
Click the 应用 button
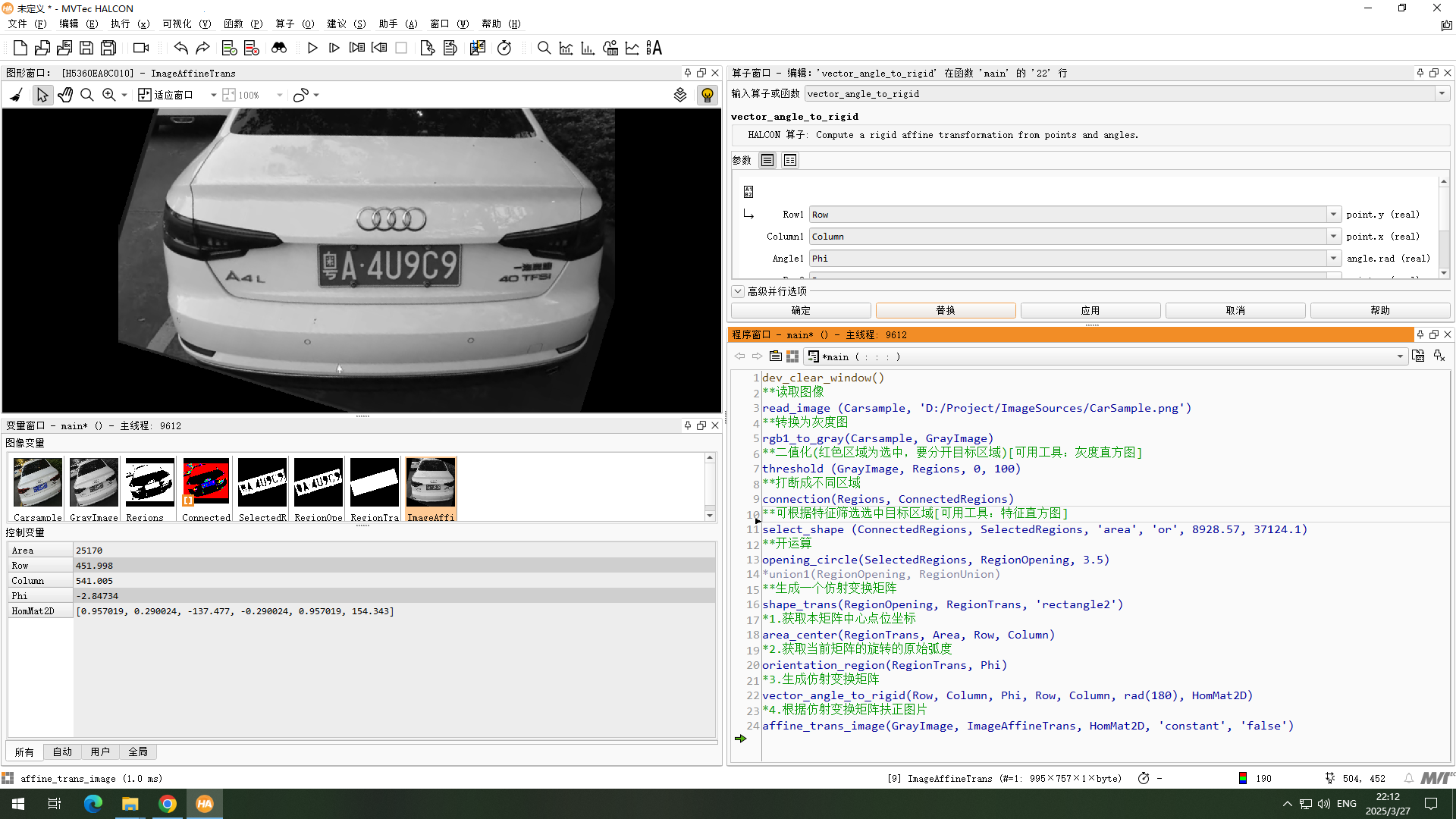[x=1090, y=310]
